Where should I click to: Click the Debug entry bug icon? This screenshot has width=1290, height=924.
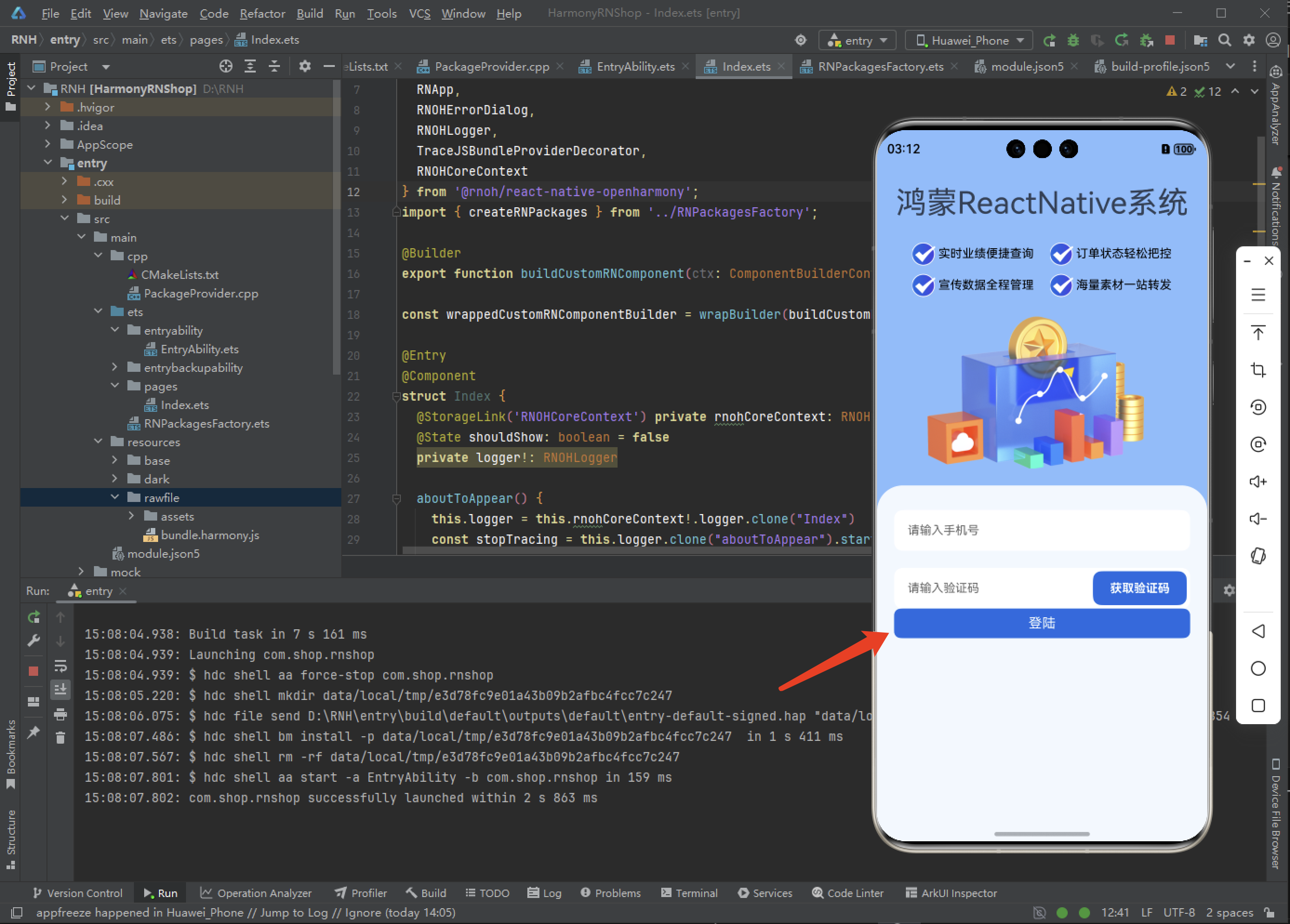[1073, 40]
